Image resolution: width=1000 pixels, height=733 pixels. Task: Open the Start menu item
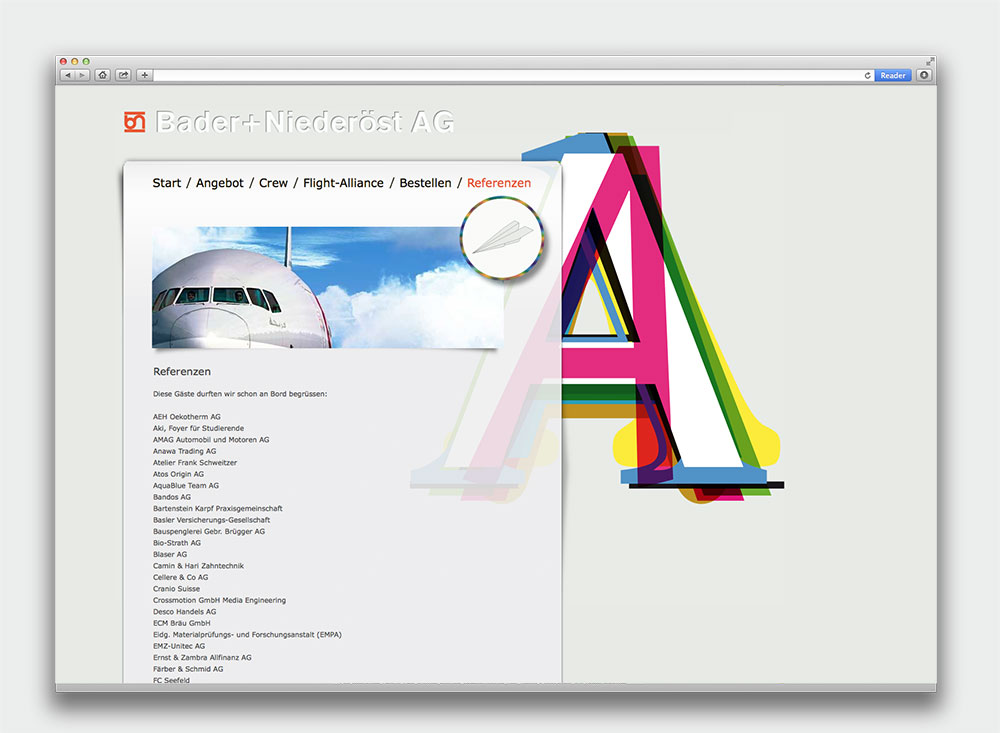[166, 183]
